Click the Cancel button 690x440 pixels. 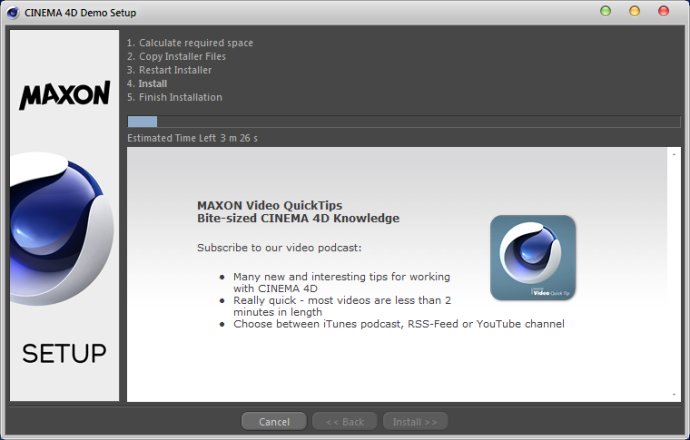[274, 422]
